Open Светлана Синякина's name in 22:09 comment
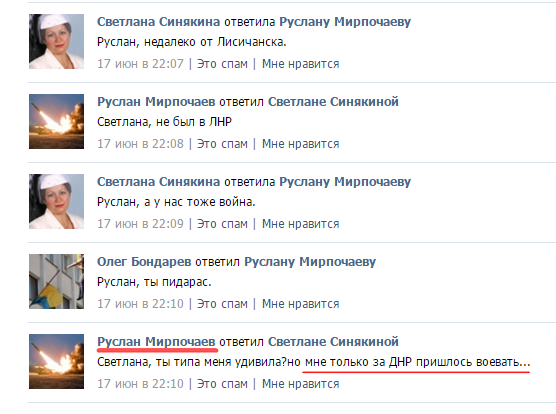556x414 pixels. coord(159,182)
